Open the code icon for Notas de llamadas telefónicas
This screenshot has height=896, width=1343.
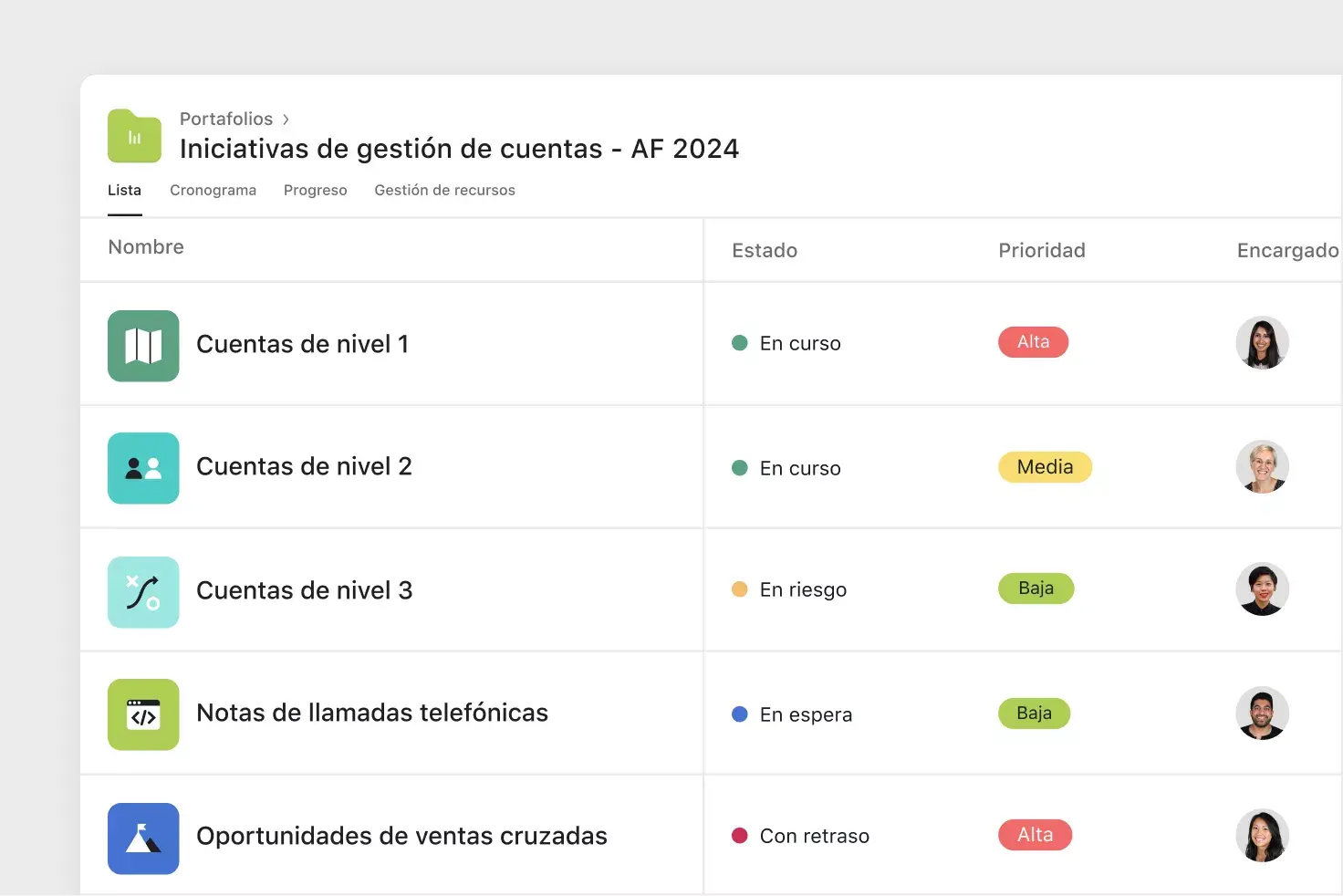143,714
